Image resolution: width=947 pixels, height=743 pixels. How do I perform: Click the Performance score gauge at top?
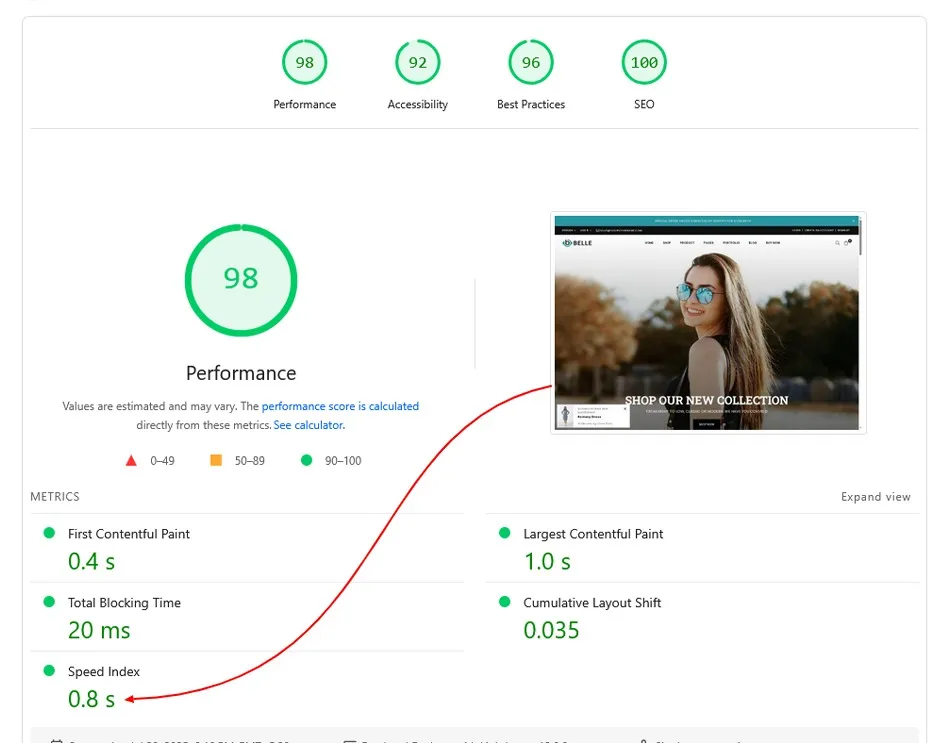point(304,63)
